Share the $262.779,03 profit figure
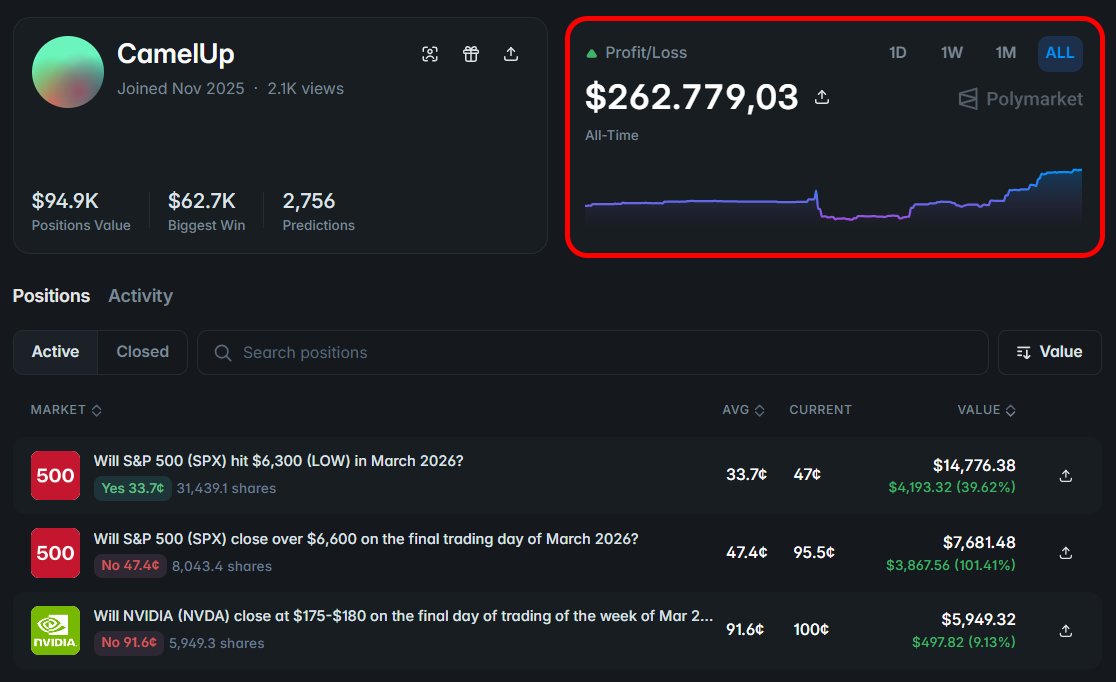The height and width of the screenshot is (682, 1116). point(822,97)
